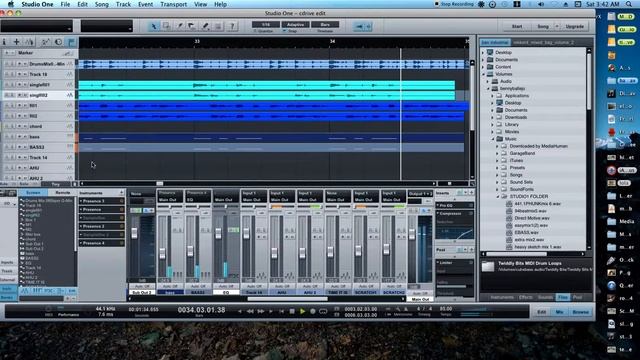The image size is (640, 360).
Task: Click the Stop transport button
Action: tap(292, 311)
